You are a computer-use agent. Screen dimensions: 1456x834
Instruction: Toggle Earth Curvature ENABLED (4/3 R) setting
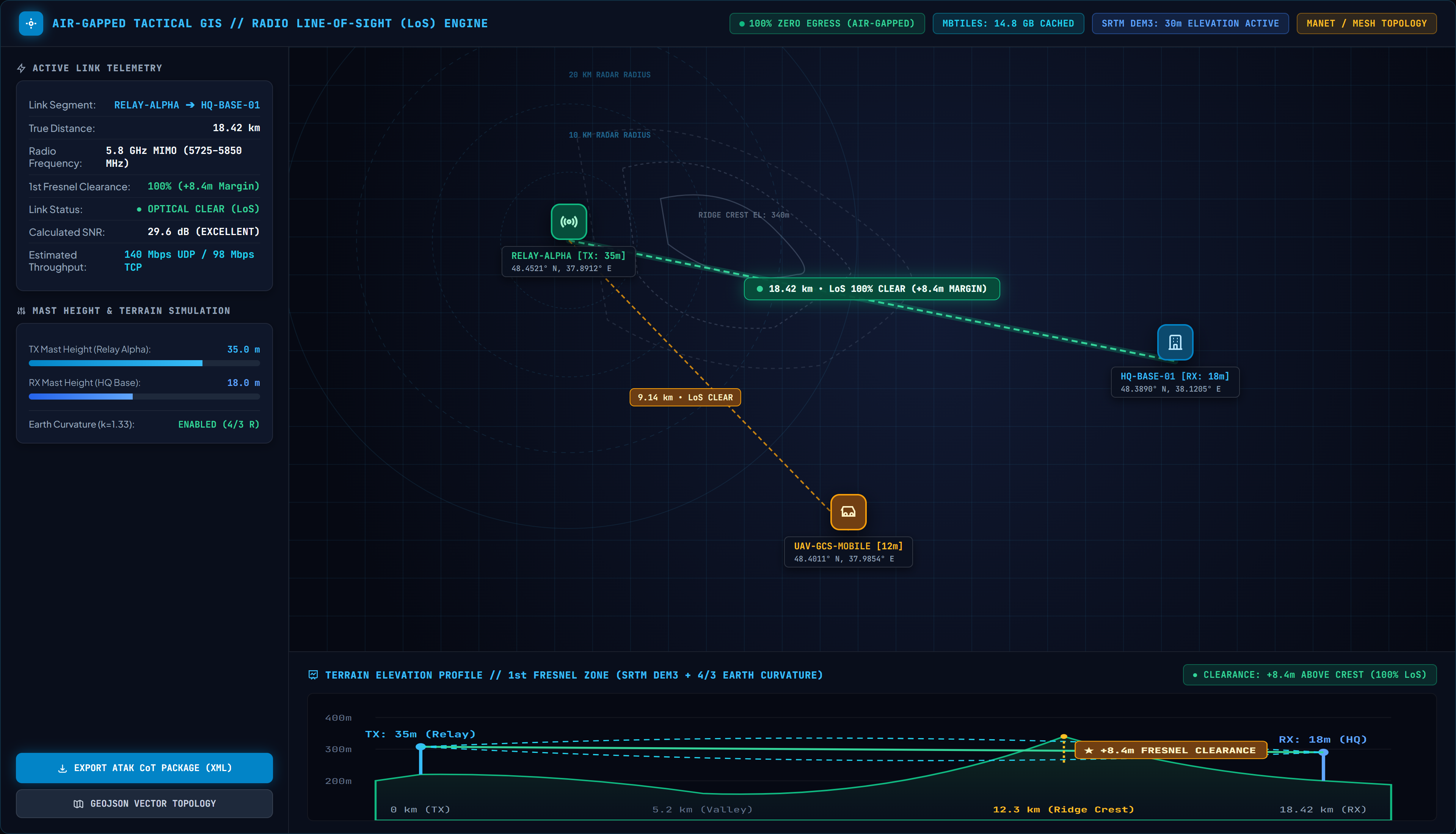218,425
